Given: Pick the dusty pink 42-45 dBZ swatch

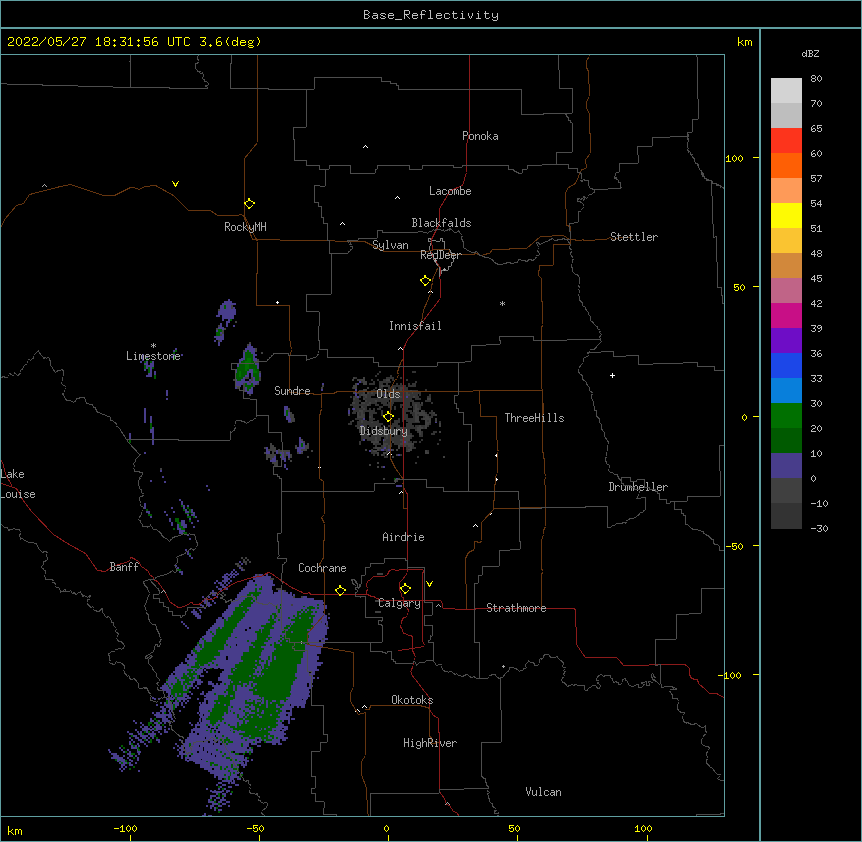Looking at the screenshot, I should (x=786, y=290).
